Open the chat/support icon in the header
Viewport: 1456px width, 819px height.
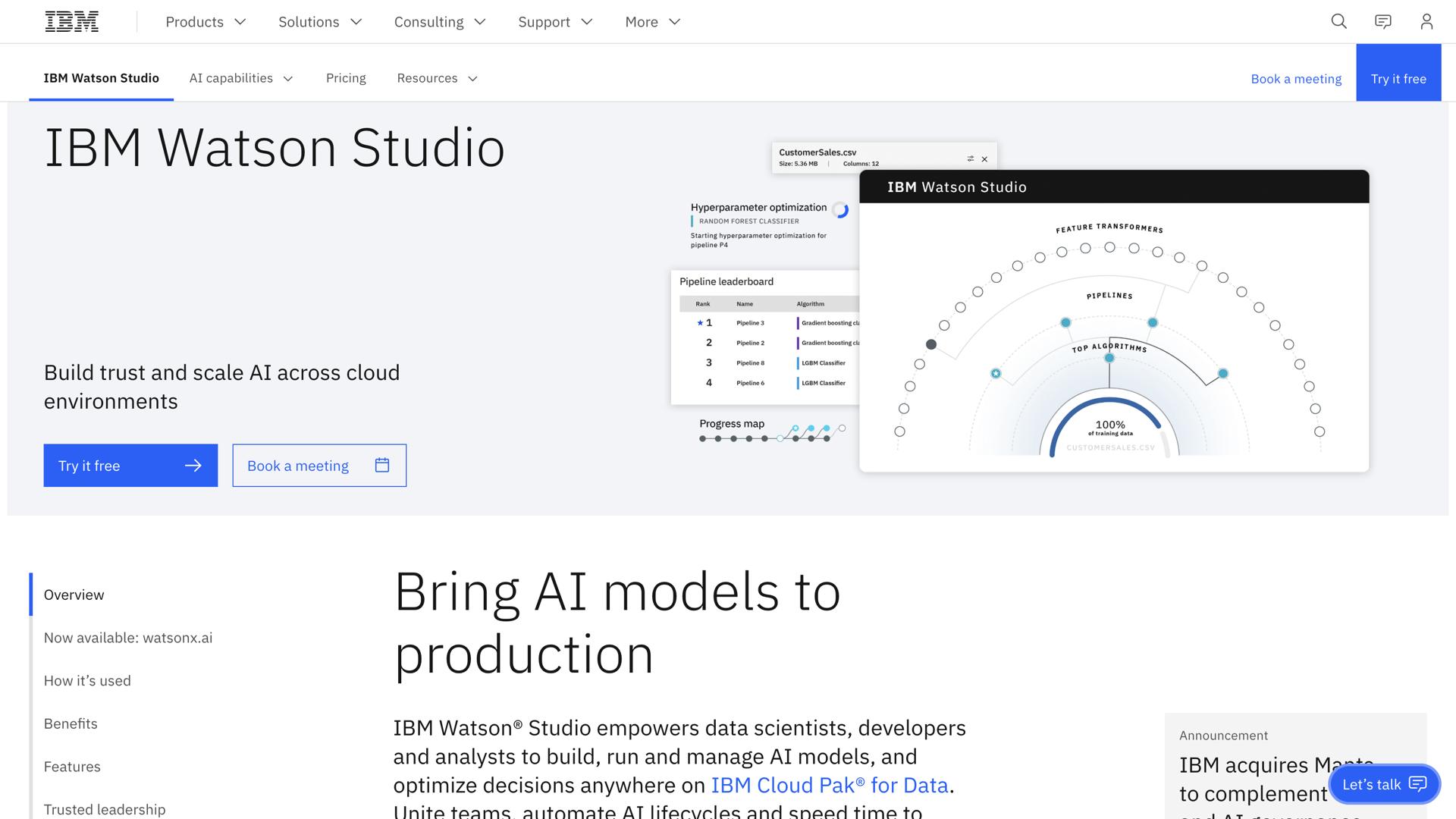point(1382,21)
